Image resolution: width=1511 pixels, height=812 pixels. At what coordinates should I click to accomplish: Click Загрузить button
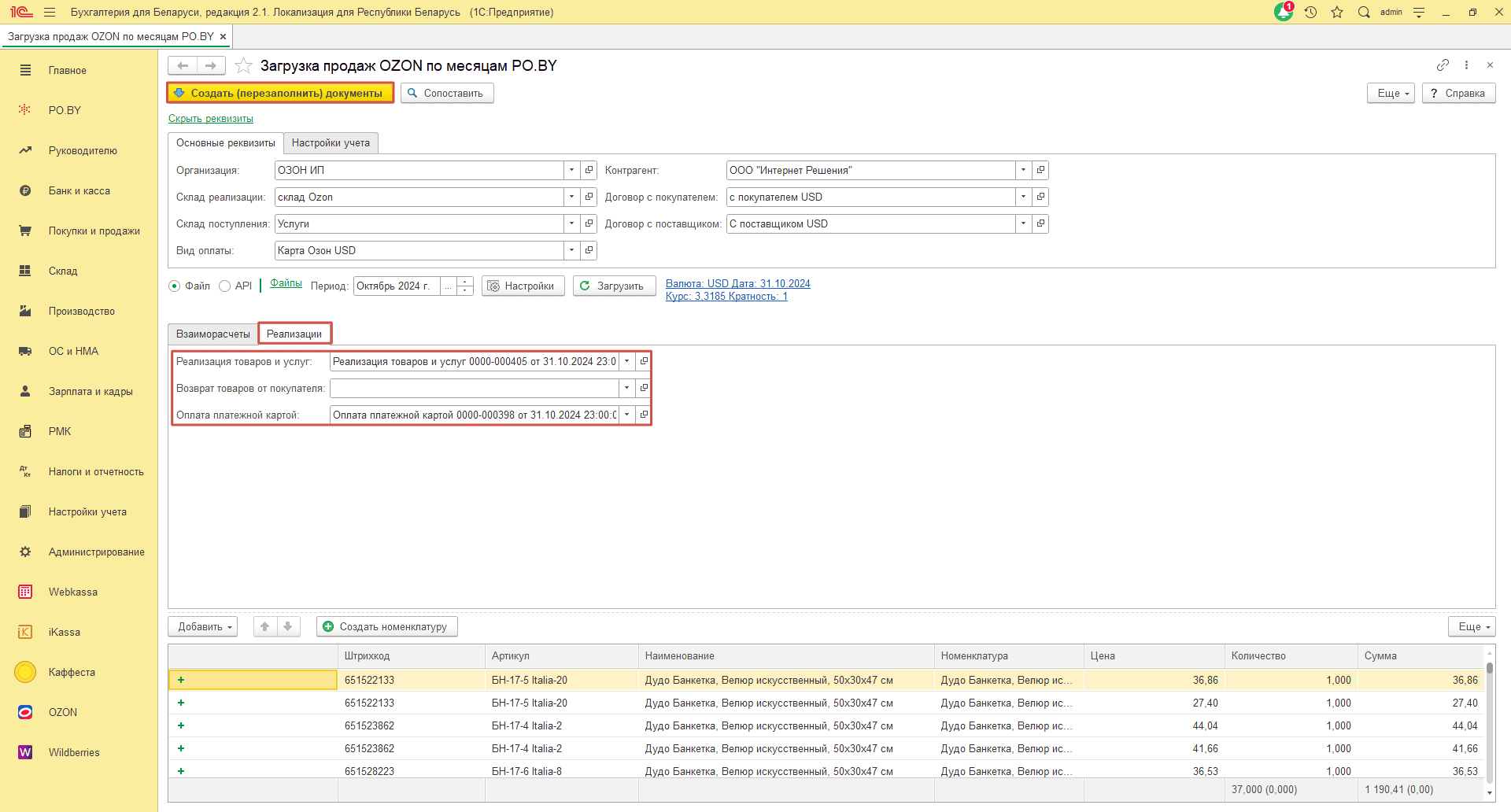[614, 286]
